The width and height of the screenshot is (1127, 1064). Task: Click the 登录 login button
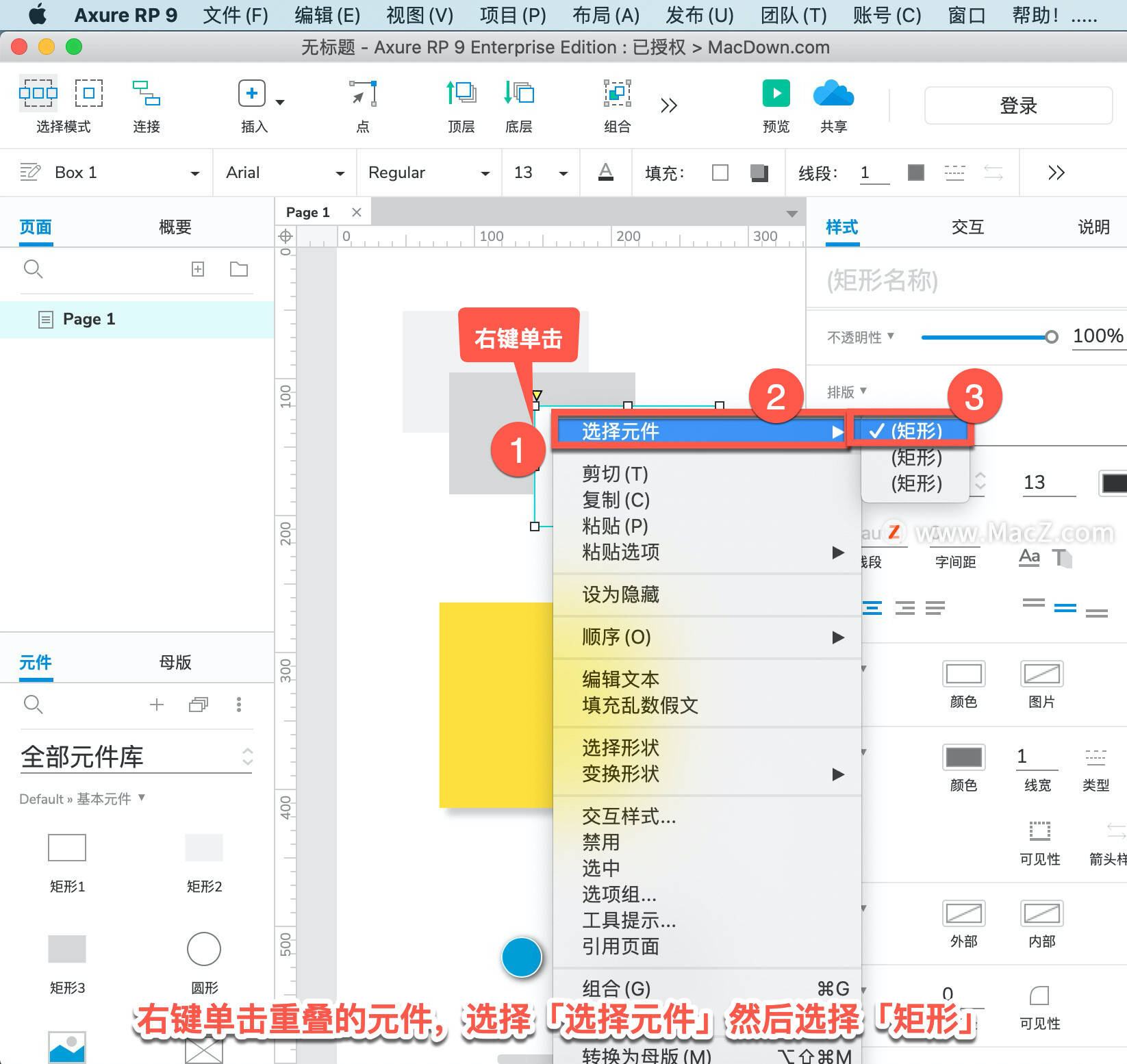(x=1018, y=105)
